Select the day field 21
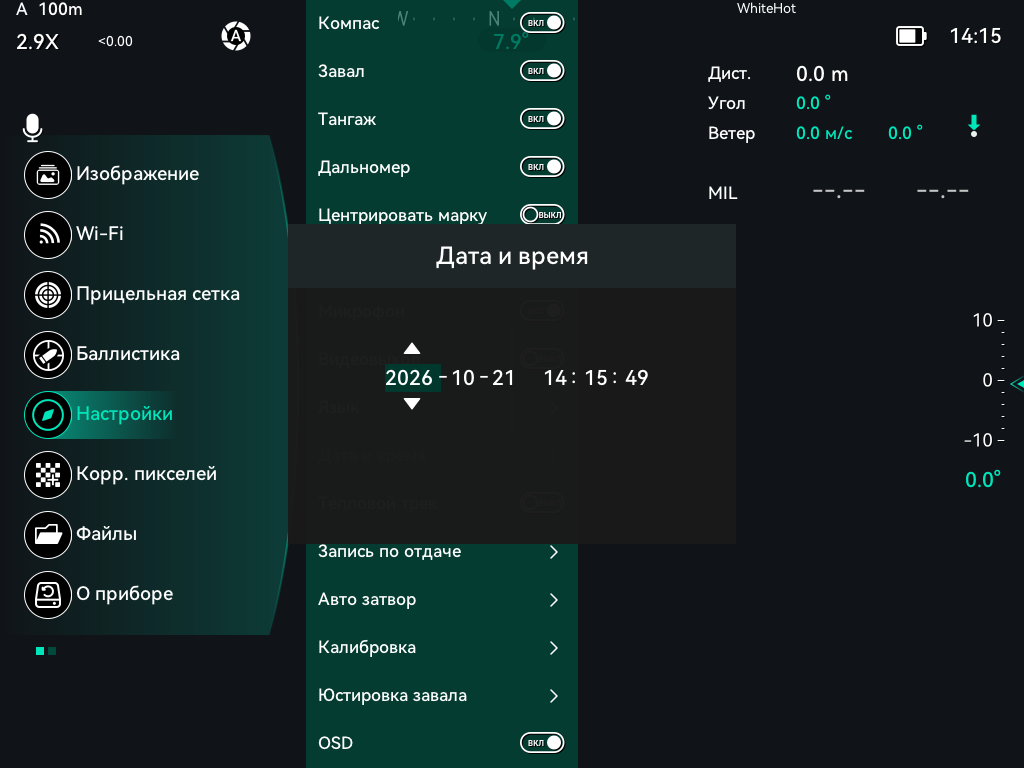 [x=503, y=377]
